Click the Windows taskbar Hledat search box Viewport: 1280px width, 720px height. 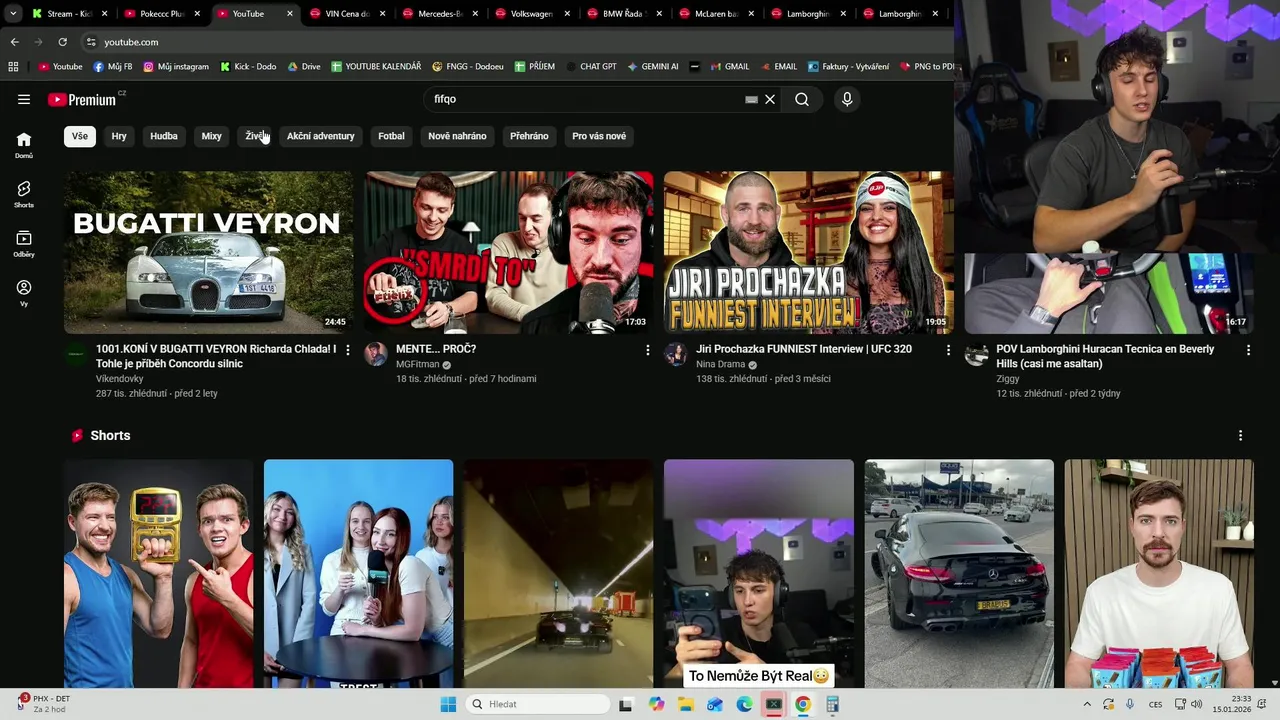(538, 704)
